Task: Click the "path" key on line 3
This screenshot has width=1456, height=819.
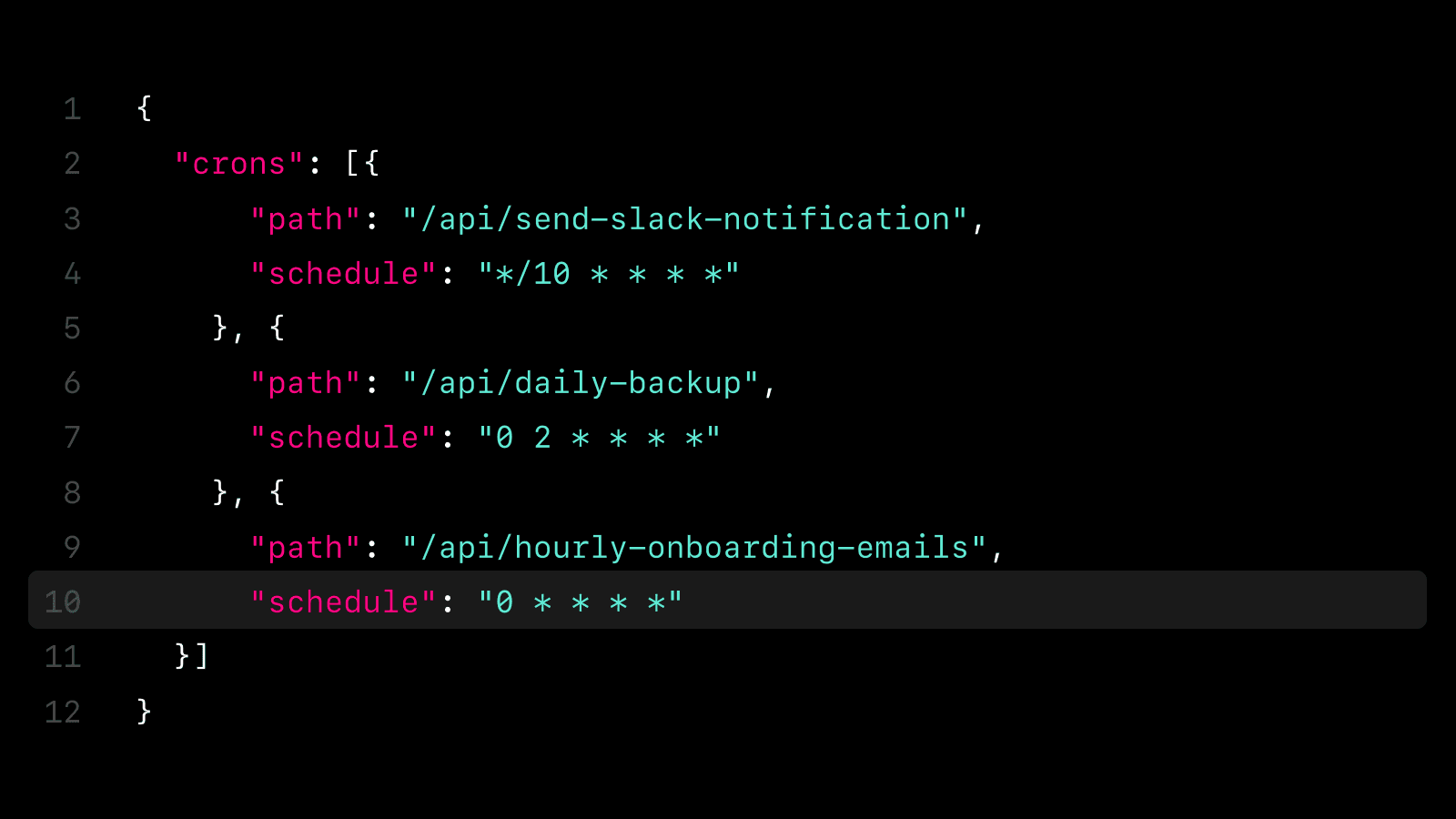Action: click(306, 219)
